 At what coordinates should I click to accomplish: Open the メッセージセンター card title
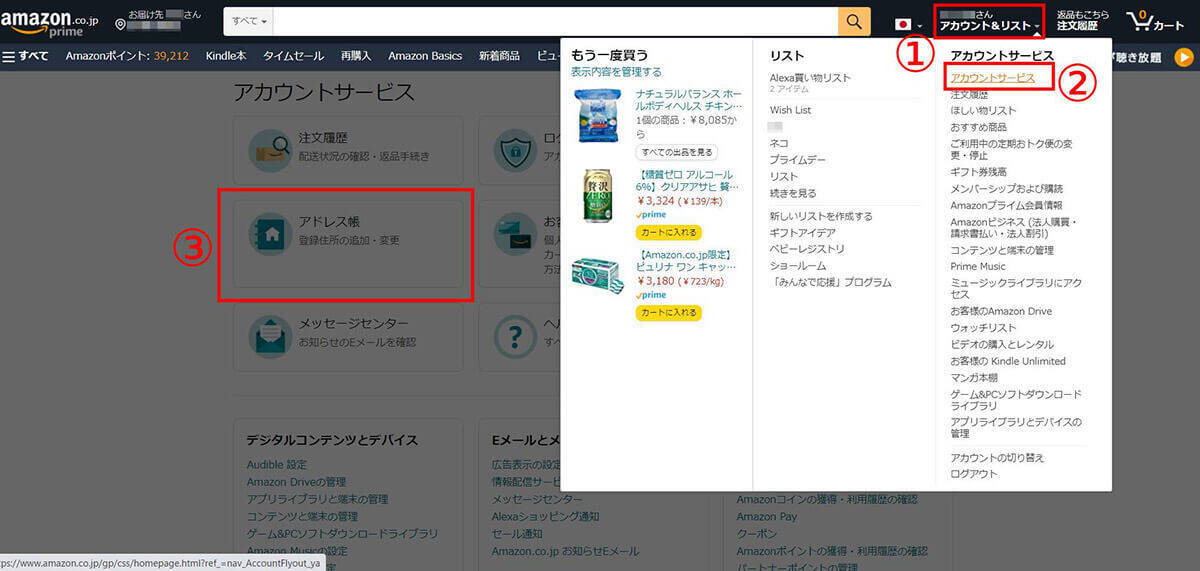pyautogui.click(x=353, y=324)
